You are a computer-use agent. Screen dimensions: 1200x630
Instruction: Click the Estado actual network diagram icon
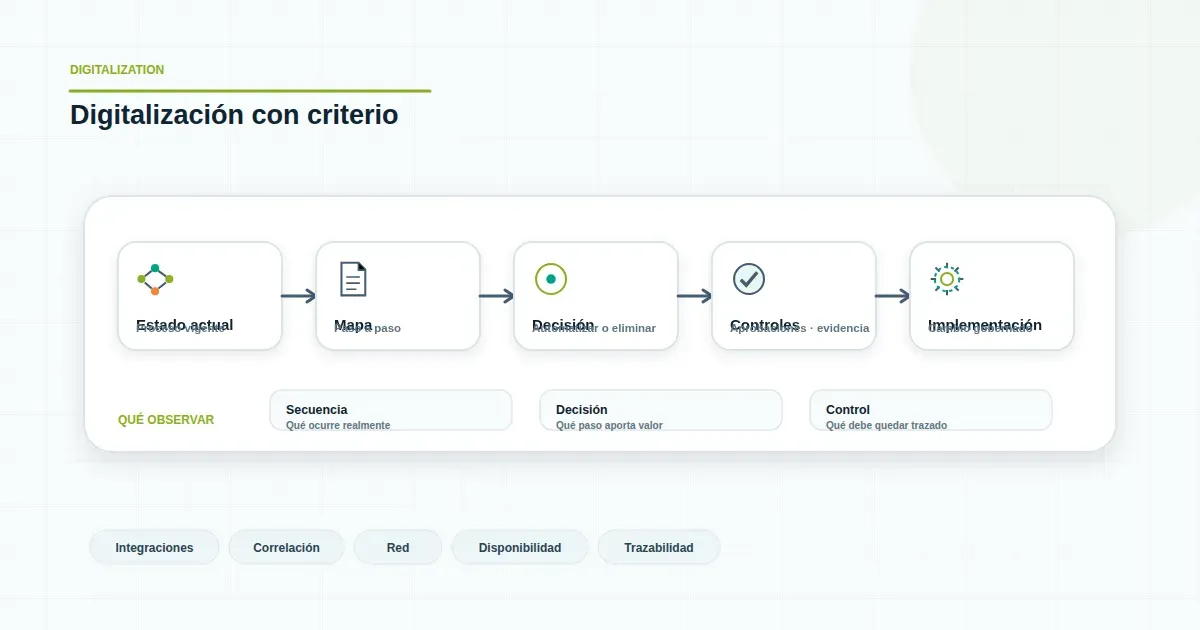point(155,279)
